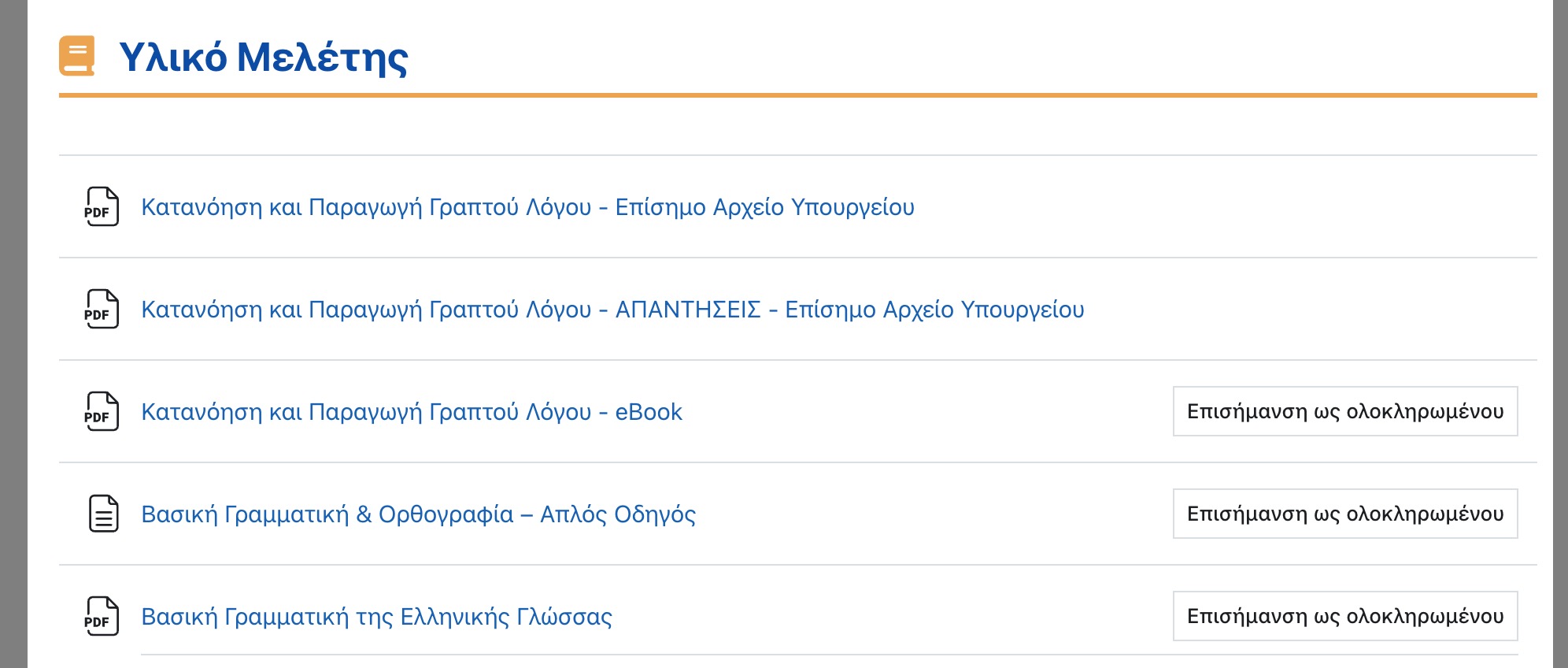This screenshot has height=668, width=1568.
Task: Click the Υλικό Μελέτης section heading
Action: pos(263,57)
